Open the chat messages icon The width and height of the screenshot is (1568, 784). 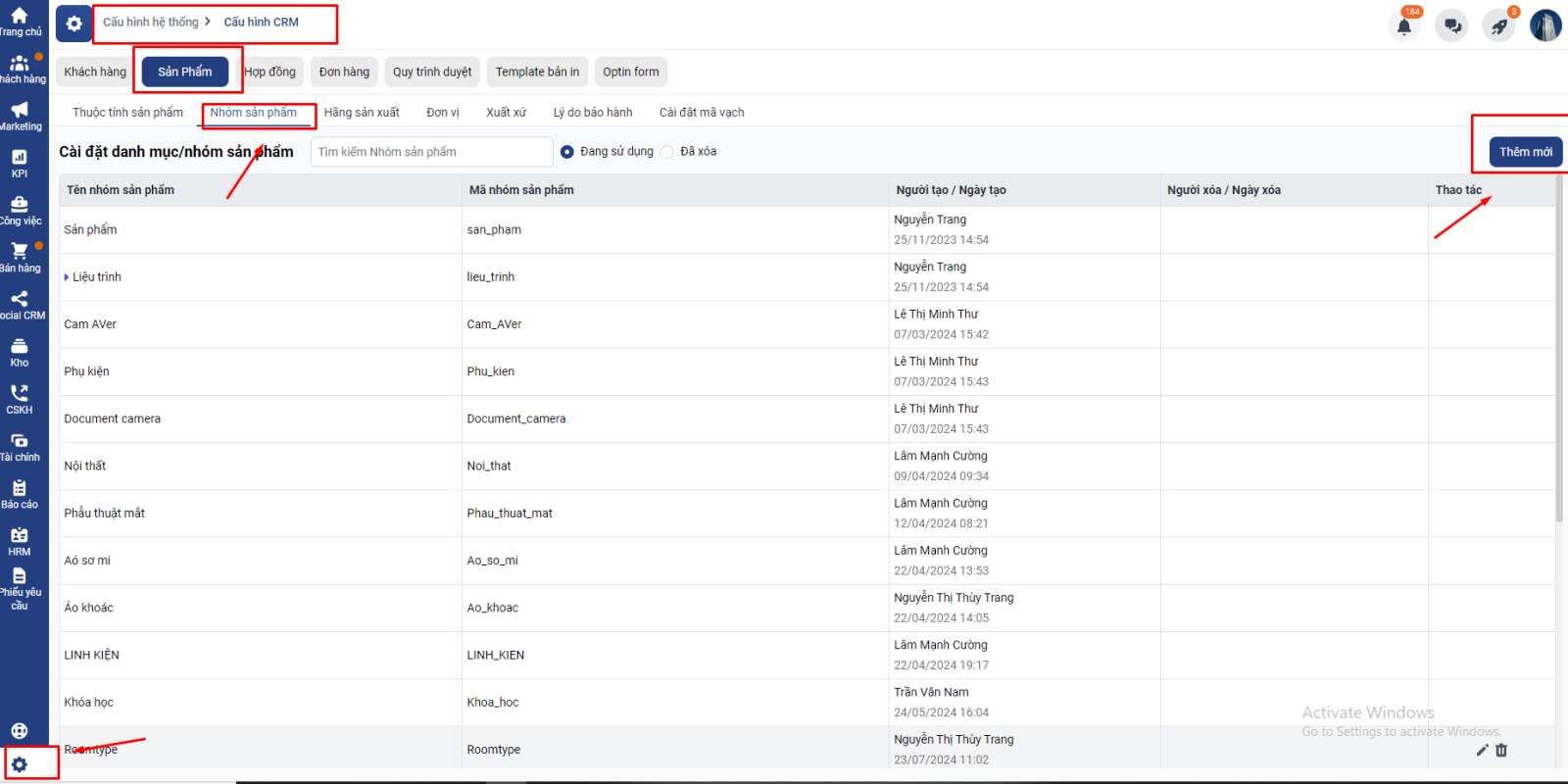[1451, 26]
